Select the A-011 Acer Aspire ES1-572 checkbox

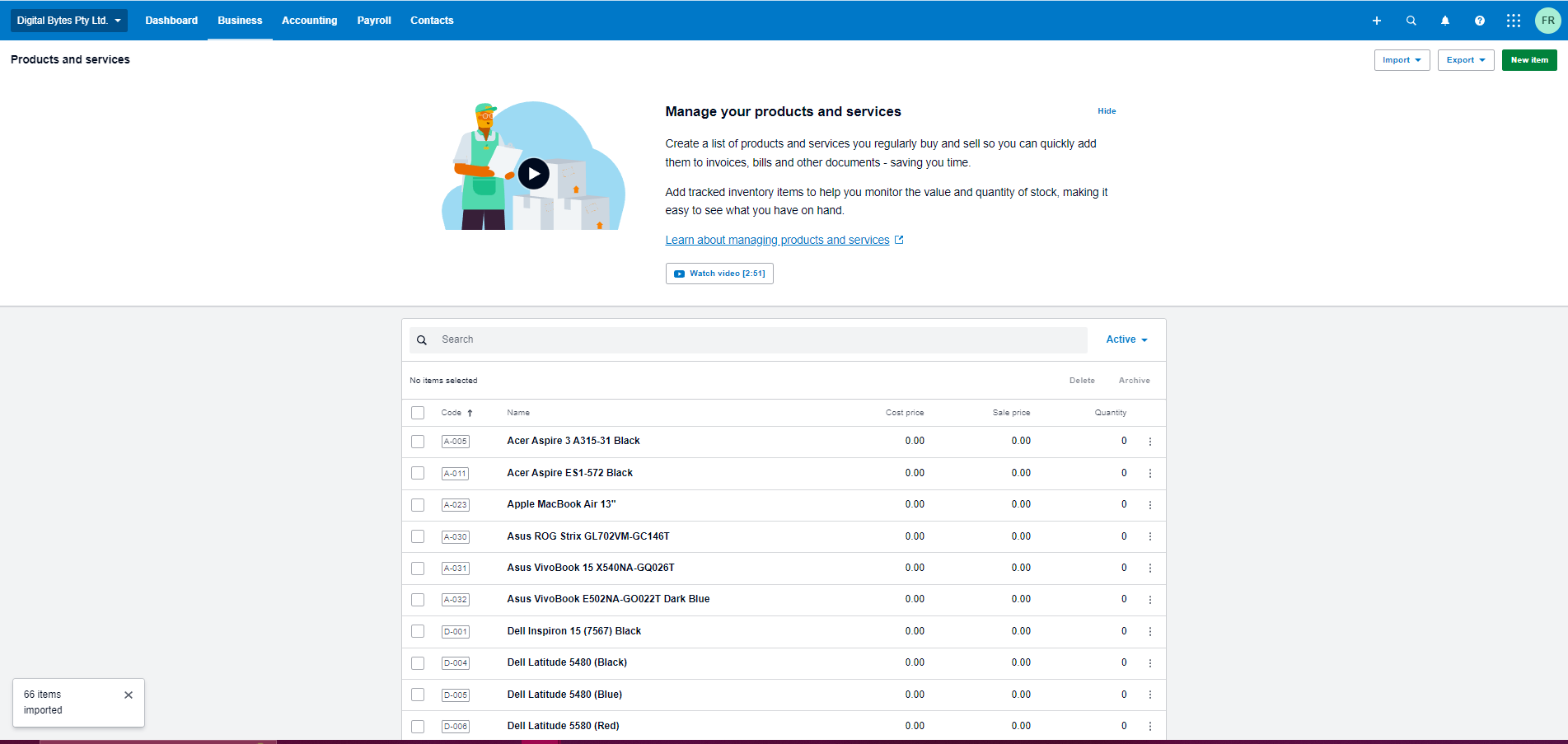(x=418, y=473)
